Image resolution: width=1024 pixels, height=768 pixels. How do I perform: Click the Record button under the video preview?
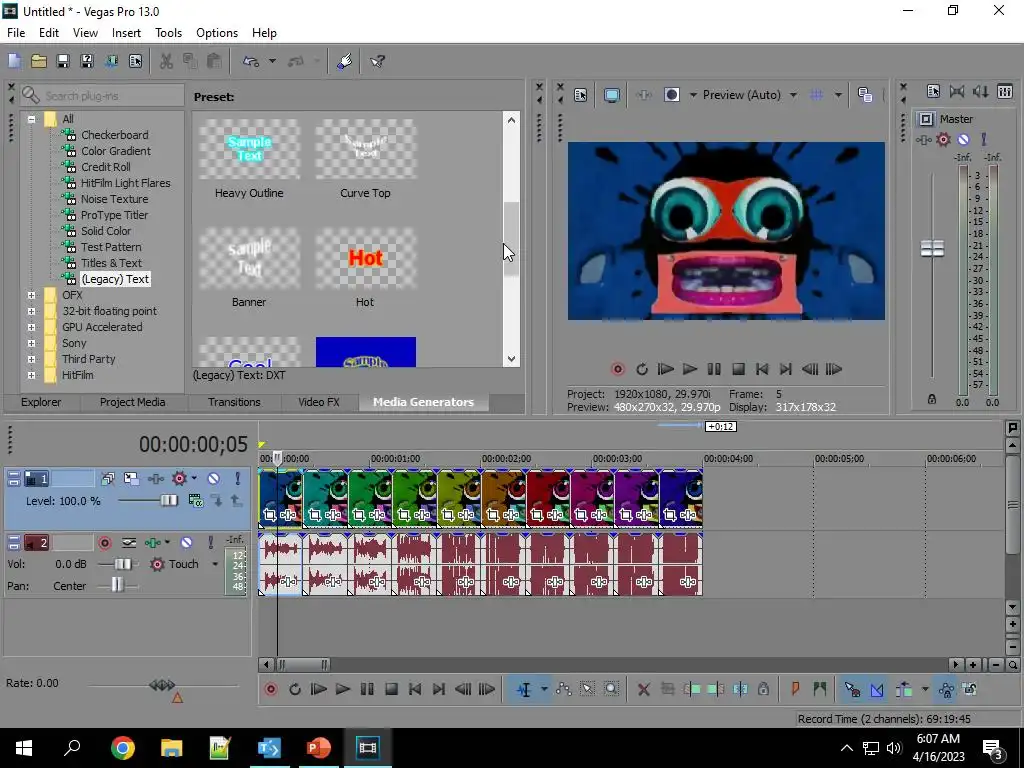pos(617,370)
